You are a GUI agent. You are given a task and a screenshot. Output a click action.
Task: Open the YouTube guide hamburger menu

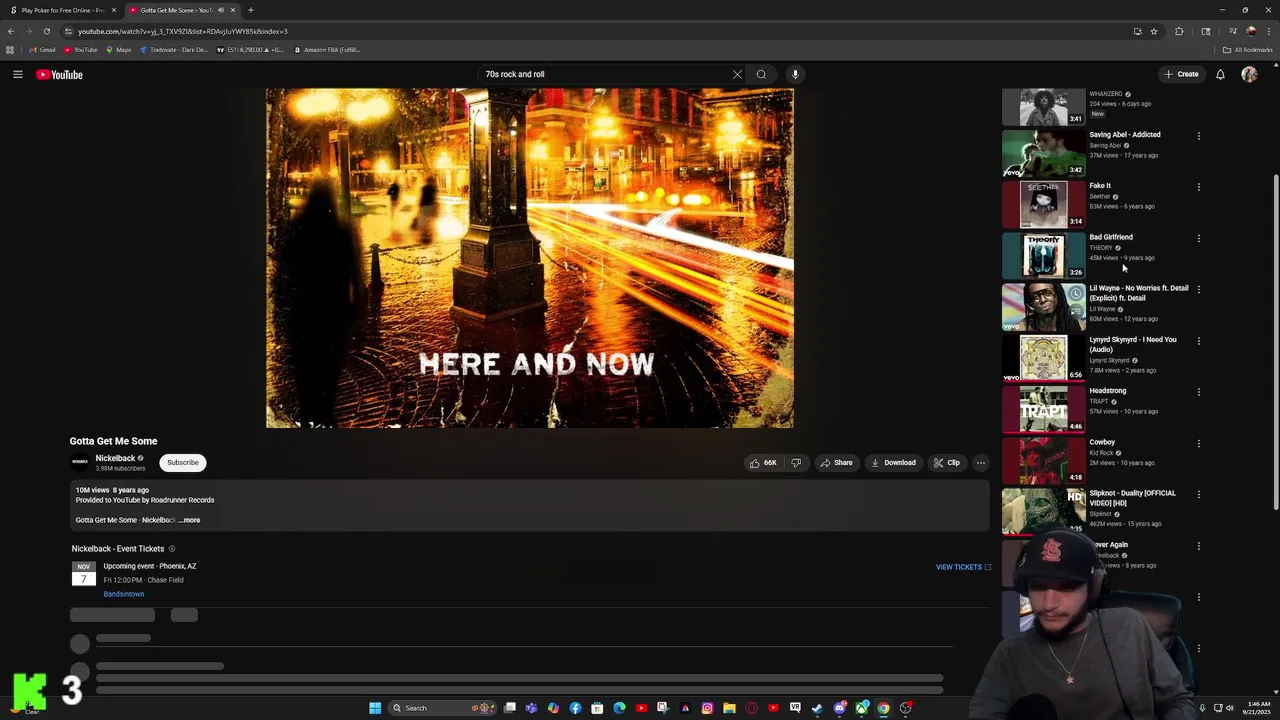pyautogui.click(x=17, y=74)
